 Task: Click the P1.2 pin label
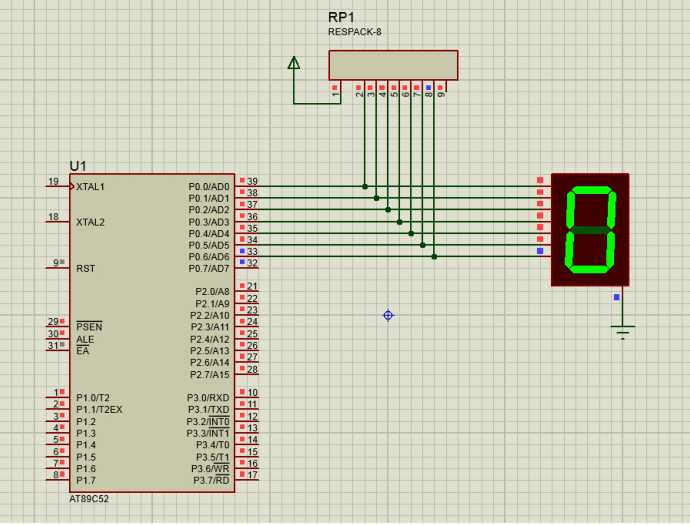(86, 422)
